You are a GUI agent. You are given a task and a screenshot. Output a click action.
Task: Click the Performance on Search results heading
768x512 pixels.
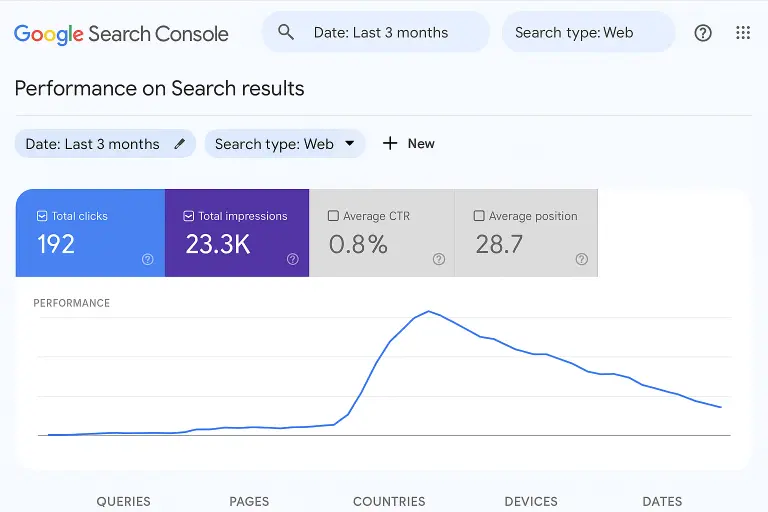coord(159,88)
